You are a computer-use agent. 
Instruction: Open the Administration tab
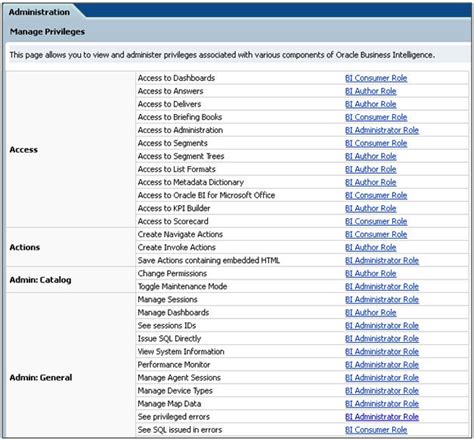click(39, 12)
